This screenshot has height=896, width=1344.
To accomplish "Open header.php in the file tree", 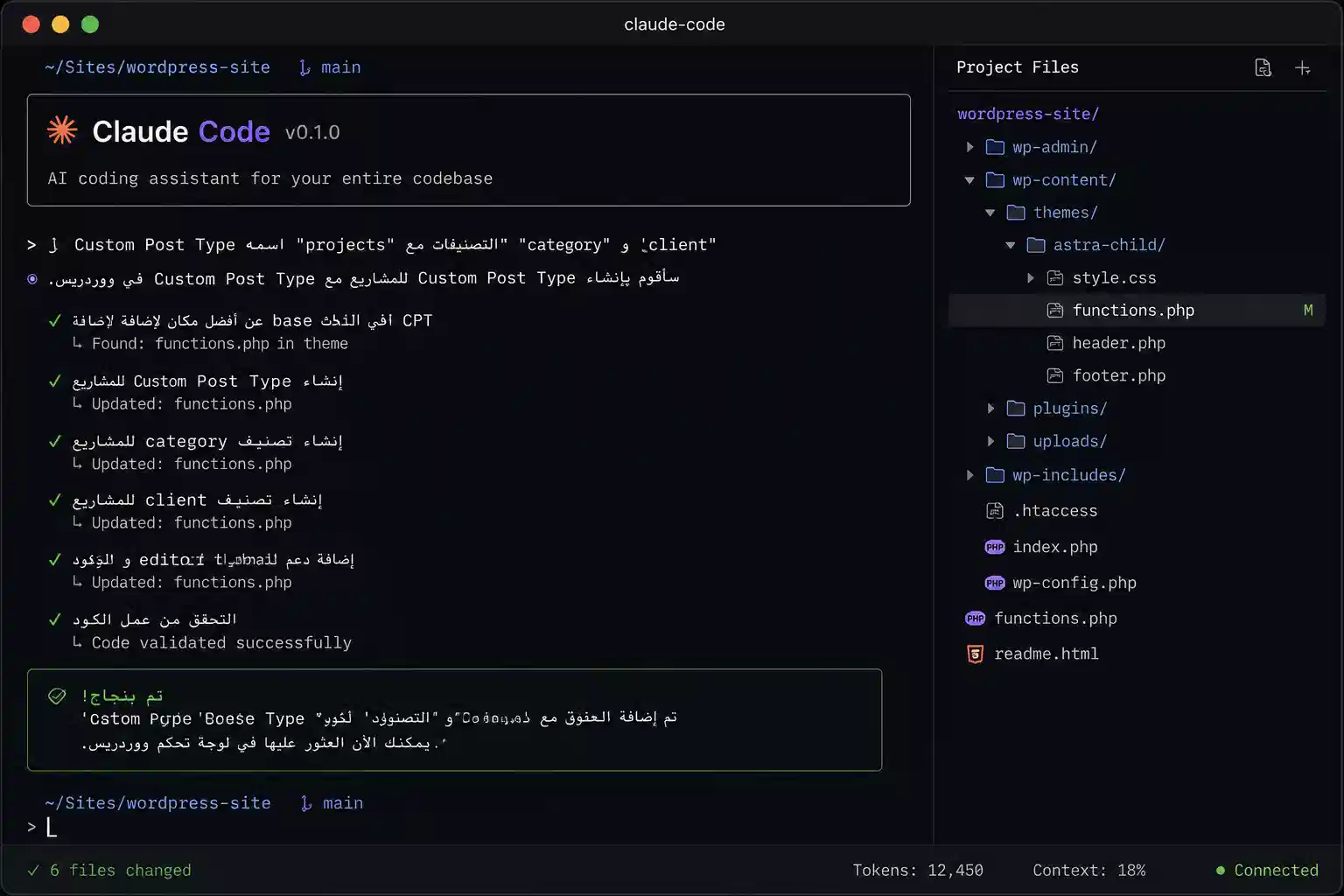I will (x=1119, y=343).
